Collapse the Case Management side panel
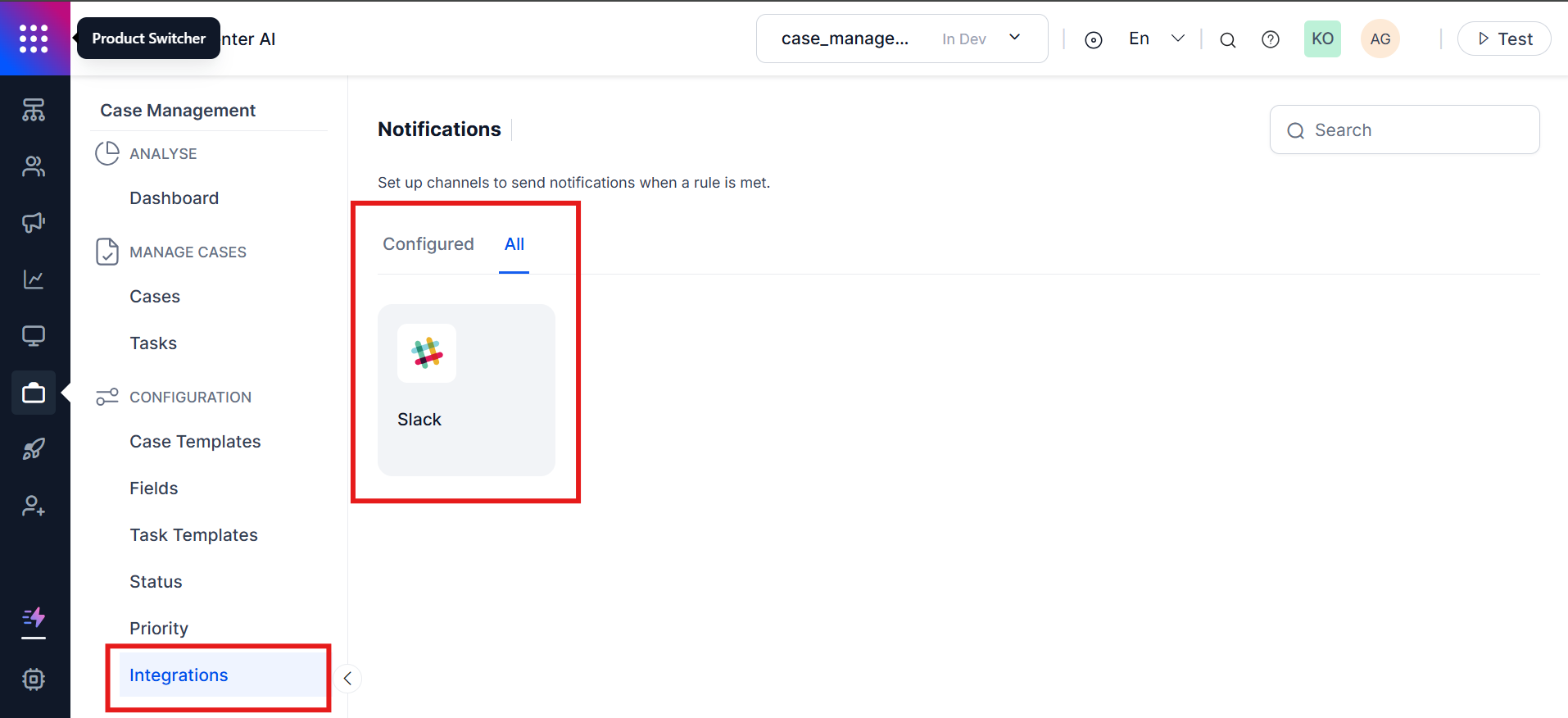The width and height of the screenshot is (1568, 718). (x=347, y=678)
